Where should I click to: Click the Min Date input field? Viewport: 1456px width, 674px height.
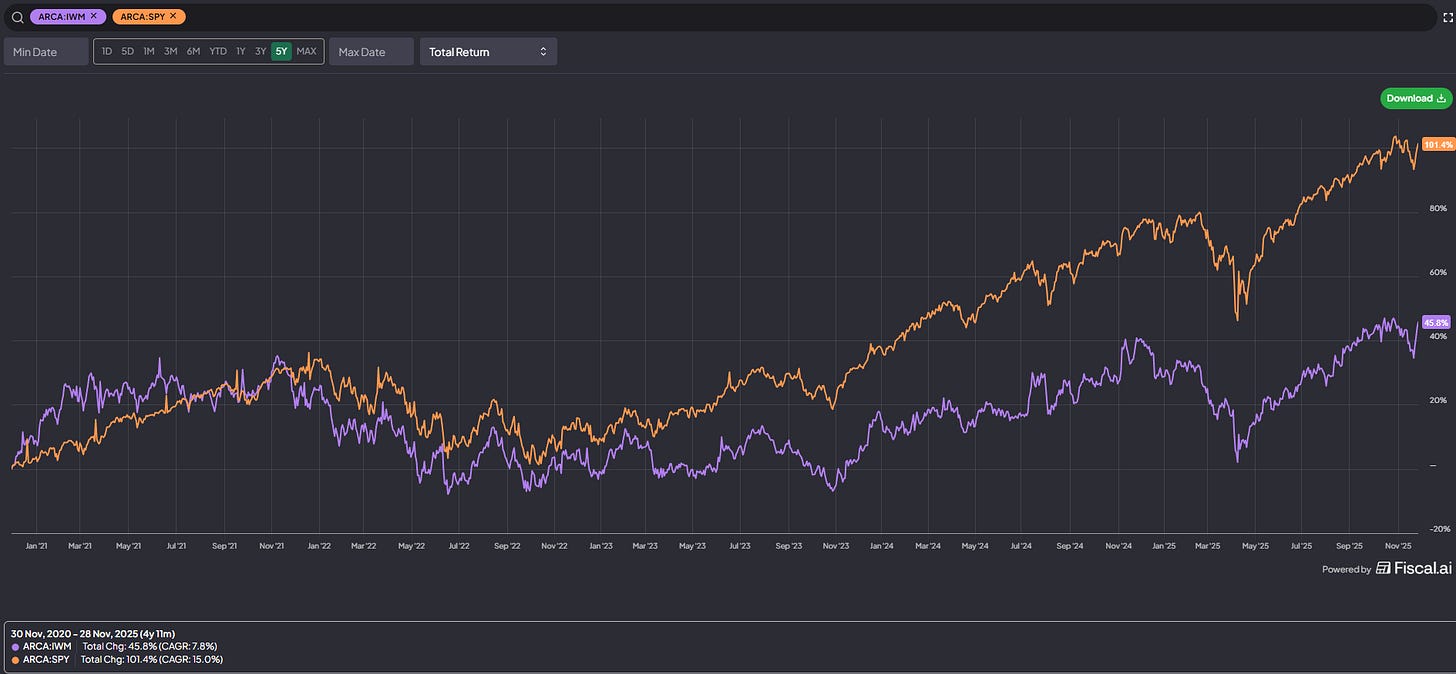[47, 52]
